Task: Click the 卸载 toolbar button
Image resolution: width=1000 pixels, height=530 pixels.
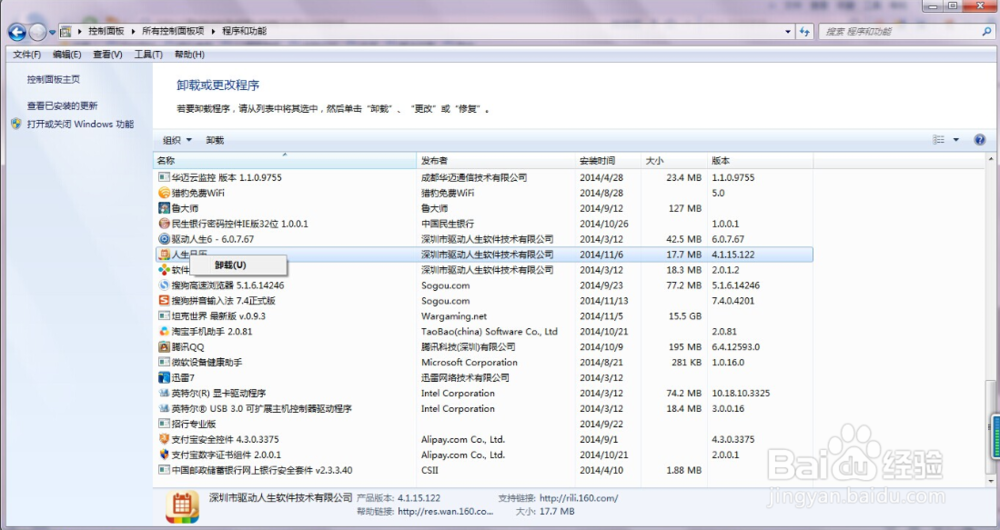Action: (x=215, y=140)
